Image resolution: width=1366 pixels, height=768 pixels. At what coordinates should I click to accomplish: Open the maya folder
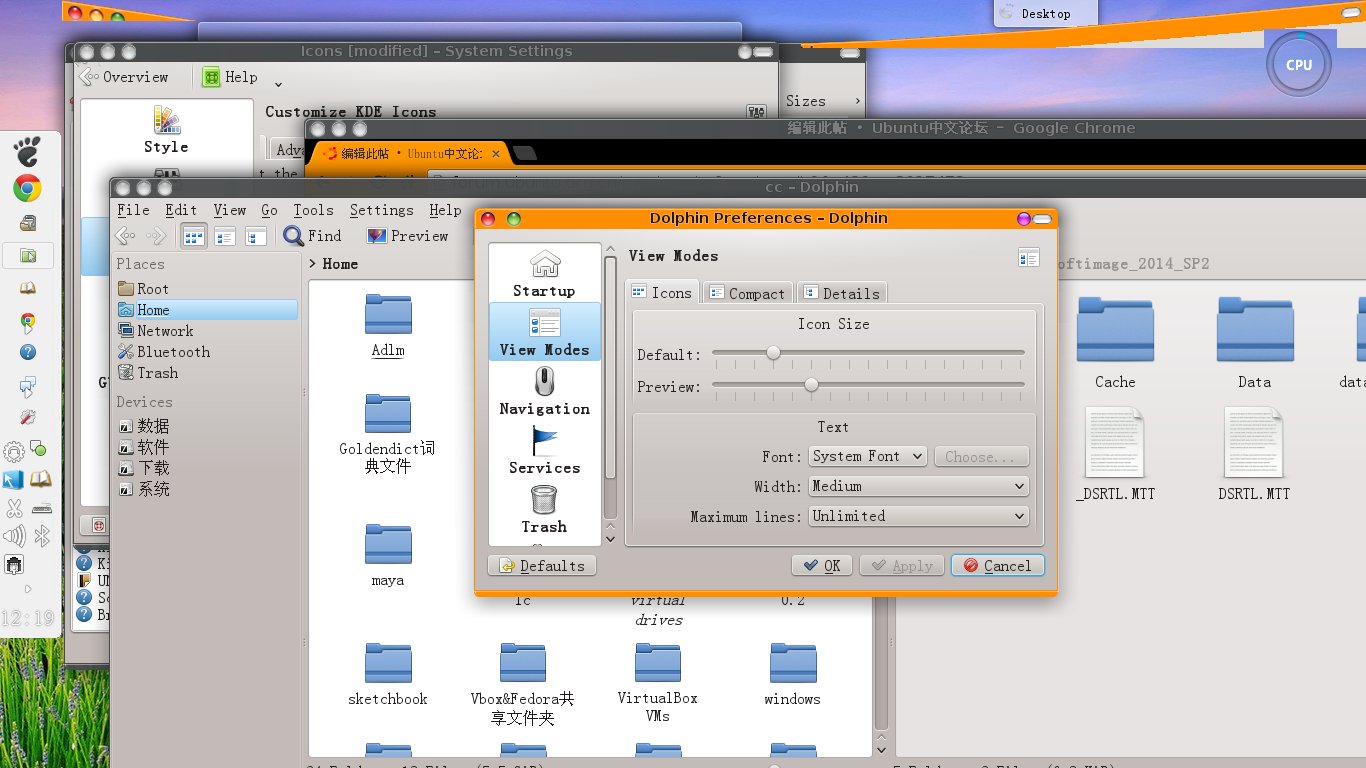[x=388, y=555]
